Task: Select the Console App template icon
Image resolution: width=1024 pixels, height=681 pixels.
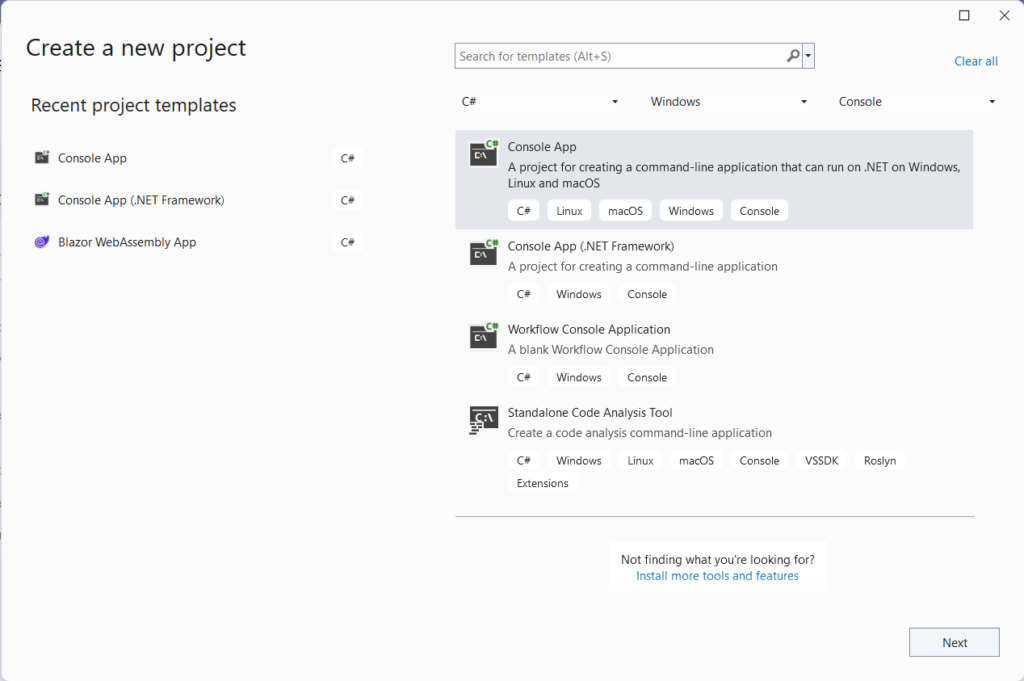Action: click(483, 154)
